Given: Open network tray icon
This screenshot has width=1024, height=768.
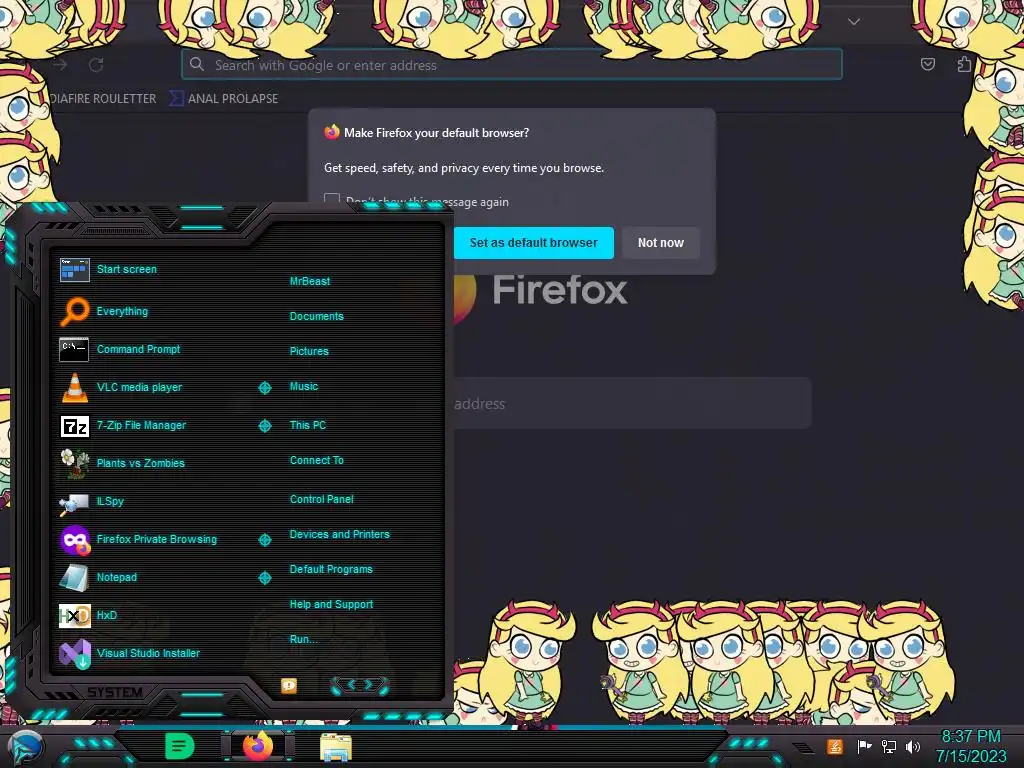Looking at the screenshot, I should 889,746.
